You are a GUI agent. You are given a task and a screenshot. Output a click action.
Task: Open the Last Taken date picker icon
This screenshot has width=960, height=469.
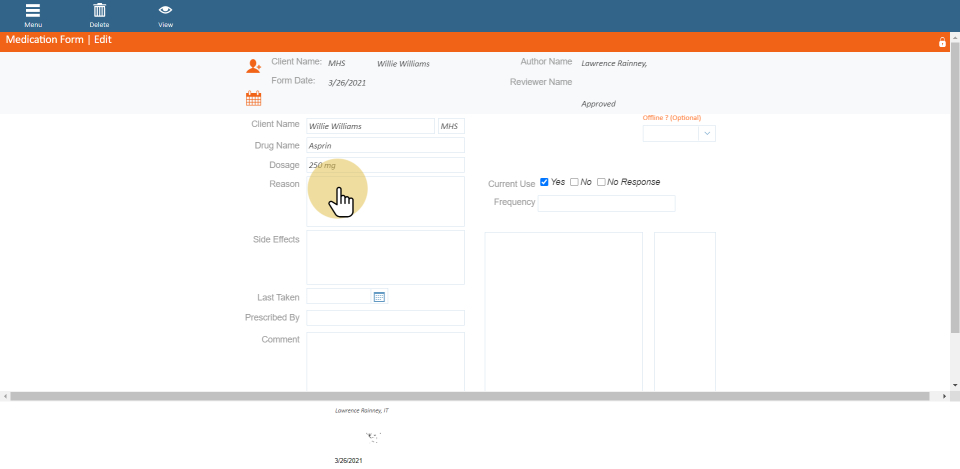379,297
